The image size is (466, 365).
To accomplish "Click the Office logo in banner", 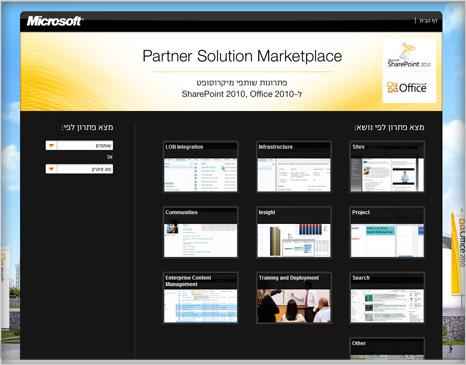I will [407, 87].
